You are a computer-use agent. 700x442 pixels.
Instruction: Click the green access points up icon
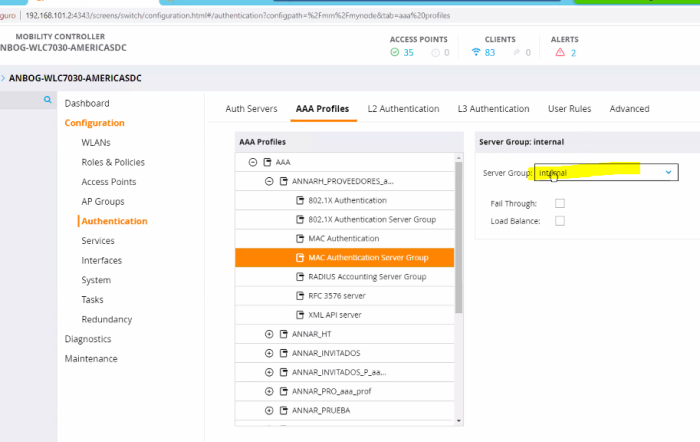pyautogui.click(x=395, y=52)
